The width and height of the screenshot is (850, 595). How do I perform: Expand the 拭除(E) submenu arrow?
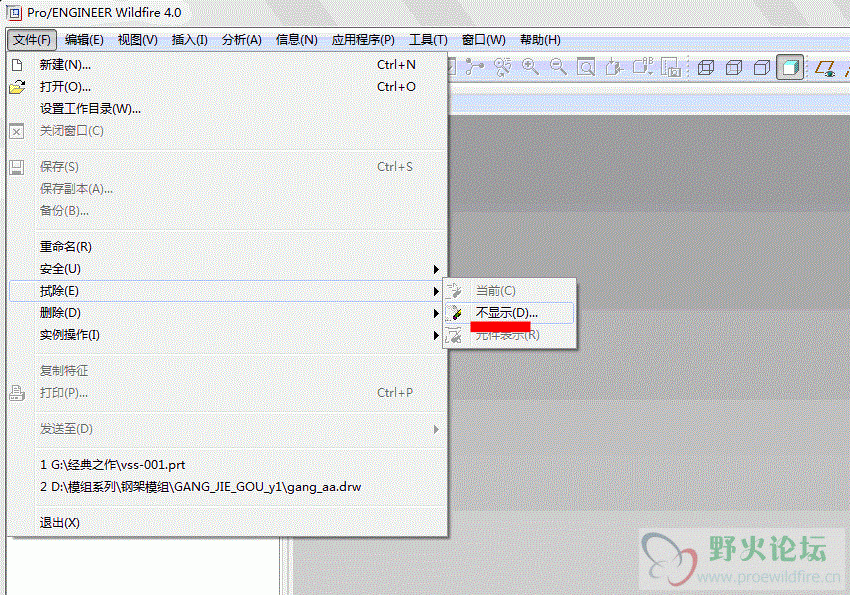pos(436,292)
